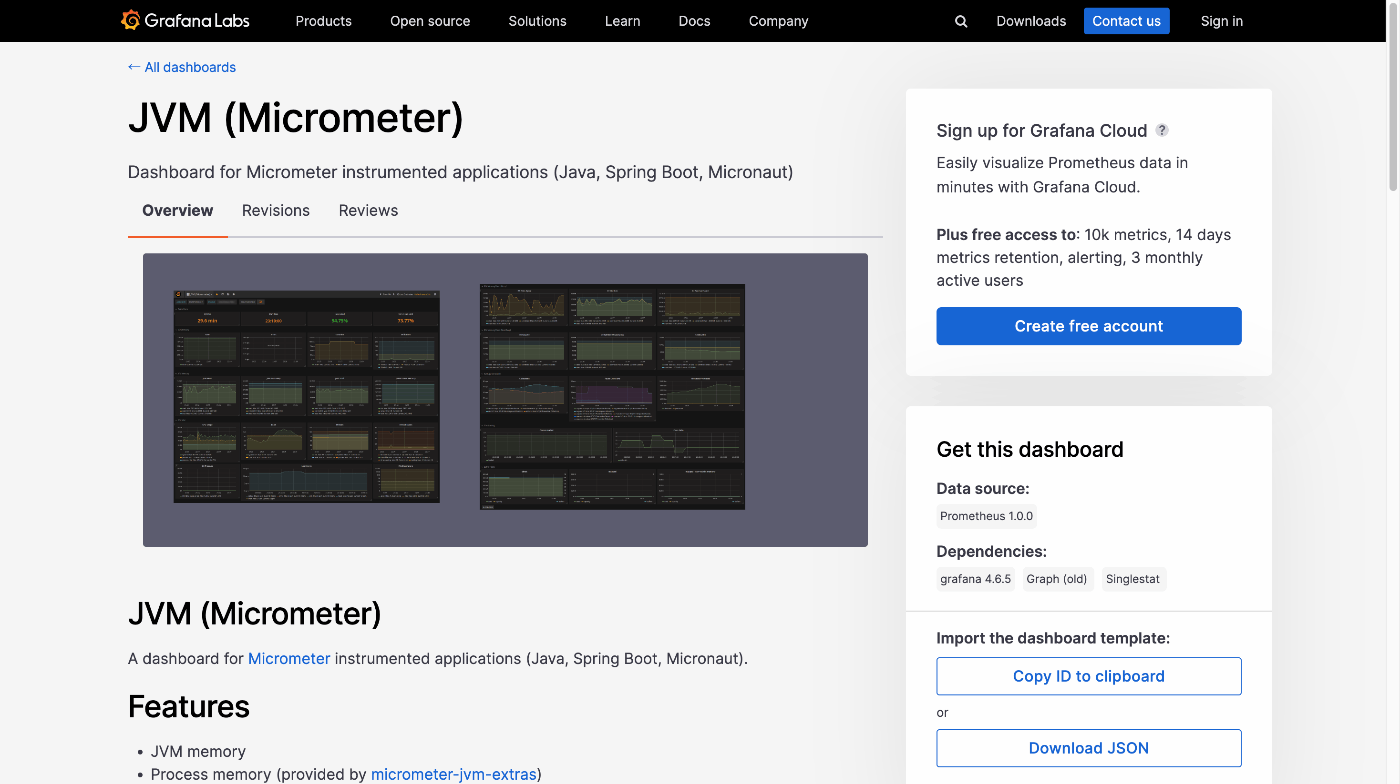
Task: Click the Contact us button
Action: [x=1126, y=21]
